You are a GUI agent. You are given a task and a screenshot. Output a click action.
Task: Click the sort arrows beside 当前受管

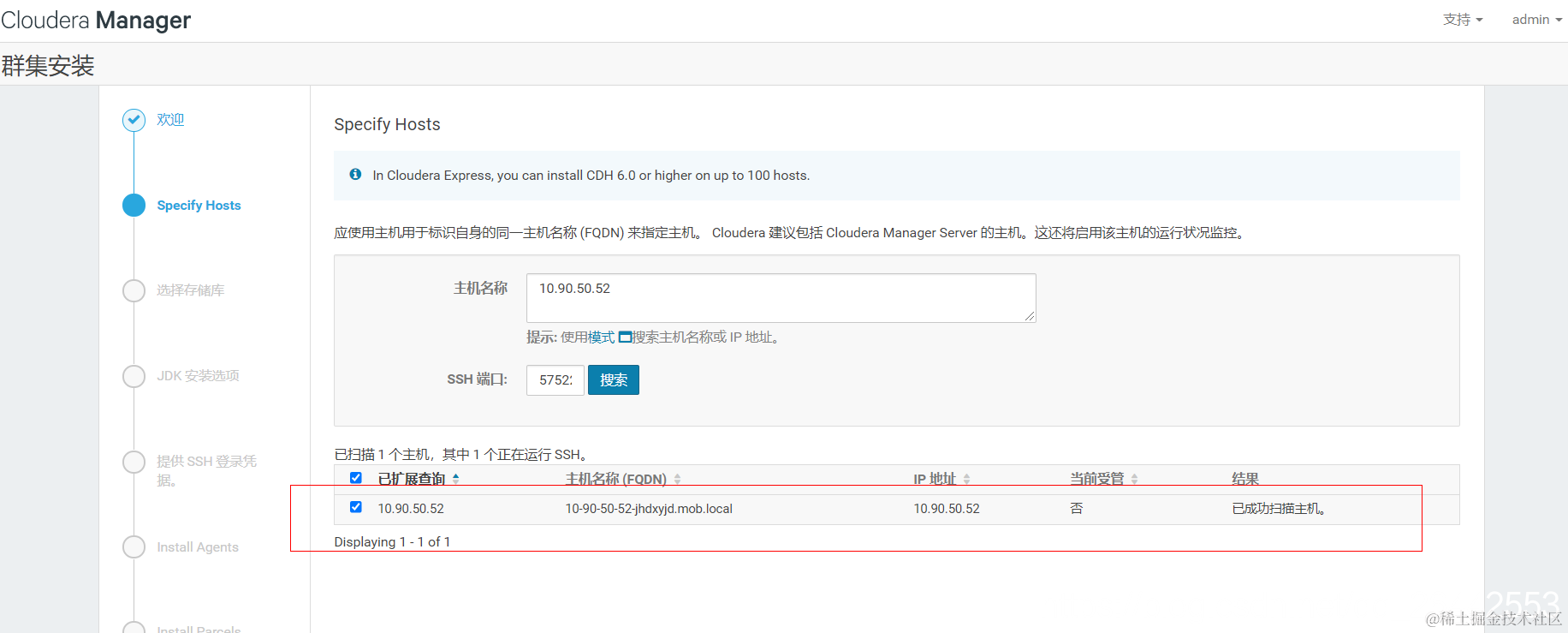[1135, 480]
